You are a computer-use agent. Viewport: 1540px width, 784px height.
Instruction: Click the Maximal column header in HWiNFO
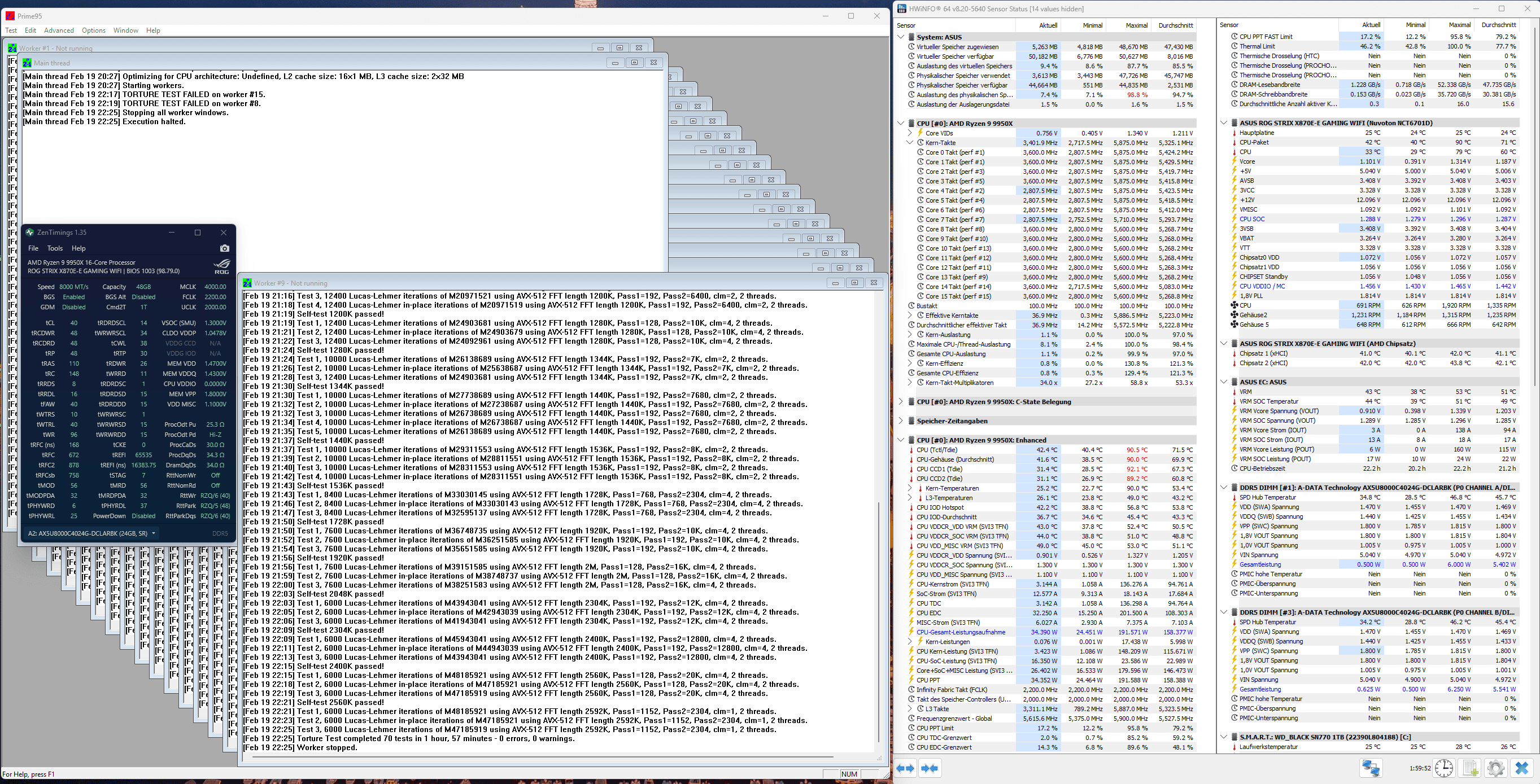[1136, 25]
